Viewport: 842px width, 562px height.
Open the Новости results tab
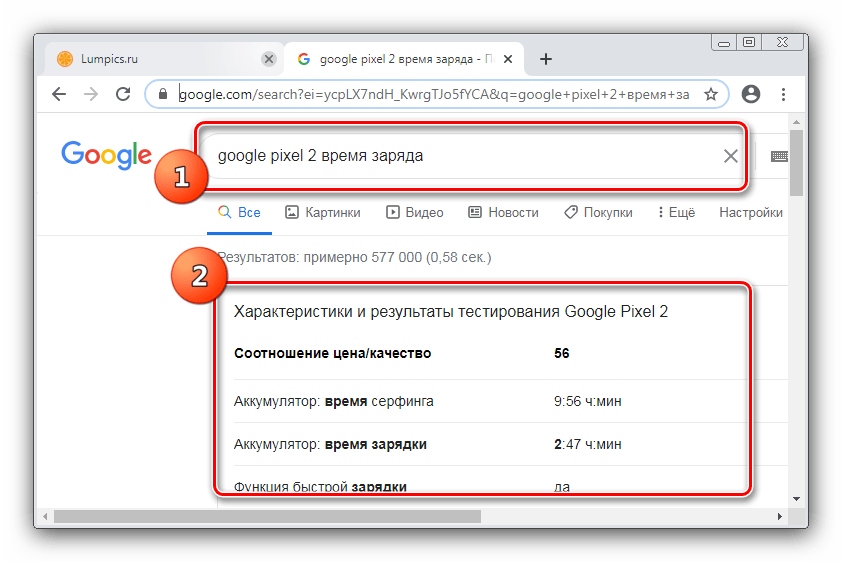point(503,212)
